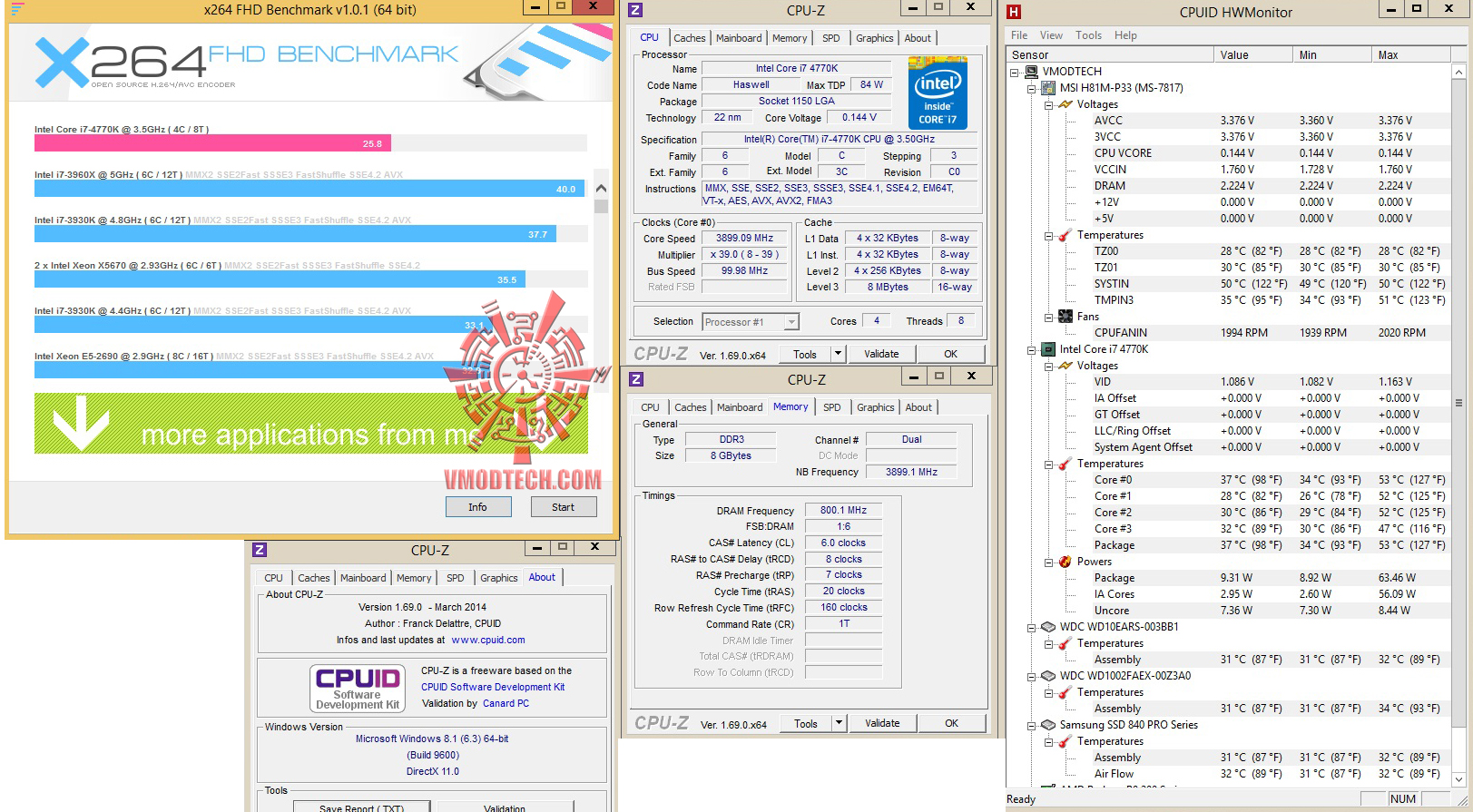Click the Value column header in HWMonitor
This screenshot has height=812, width=1473.
tap(1253, 55)
